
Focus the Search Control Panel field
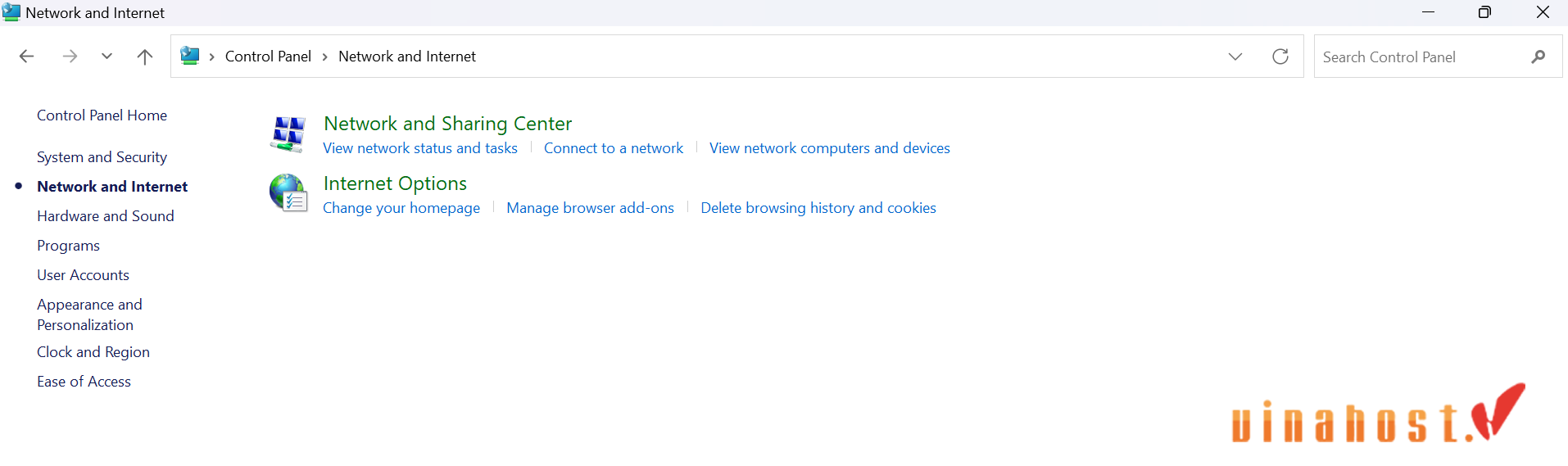pos(1421,57)
